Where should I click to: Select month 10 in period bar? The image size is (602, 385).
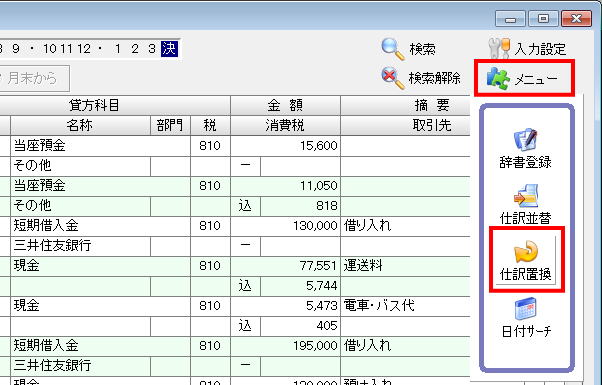click(x=50, y=49)
